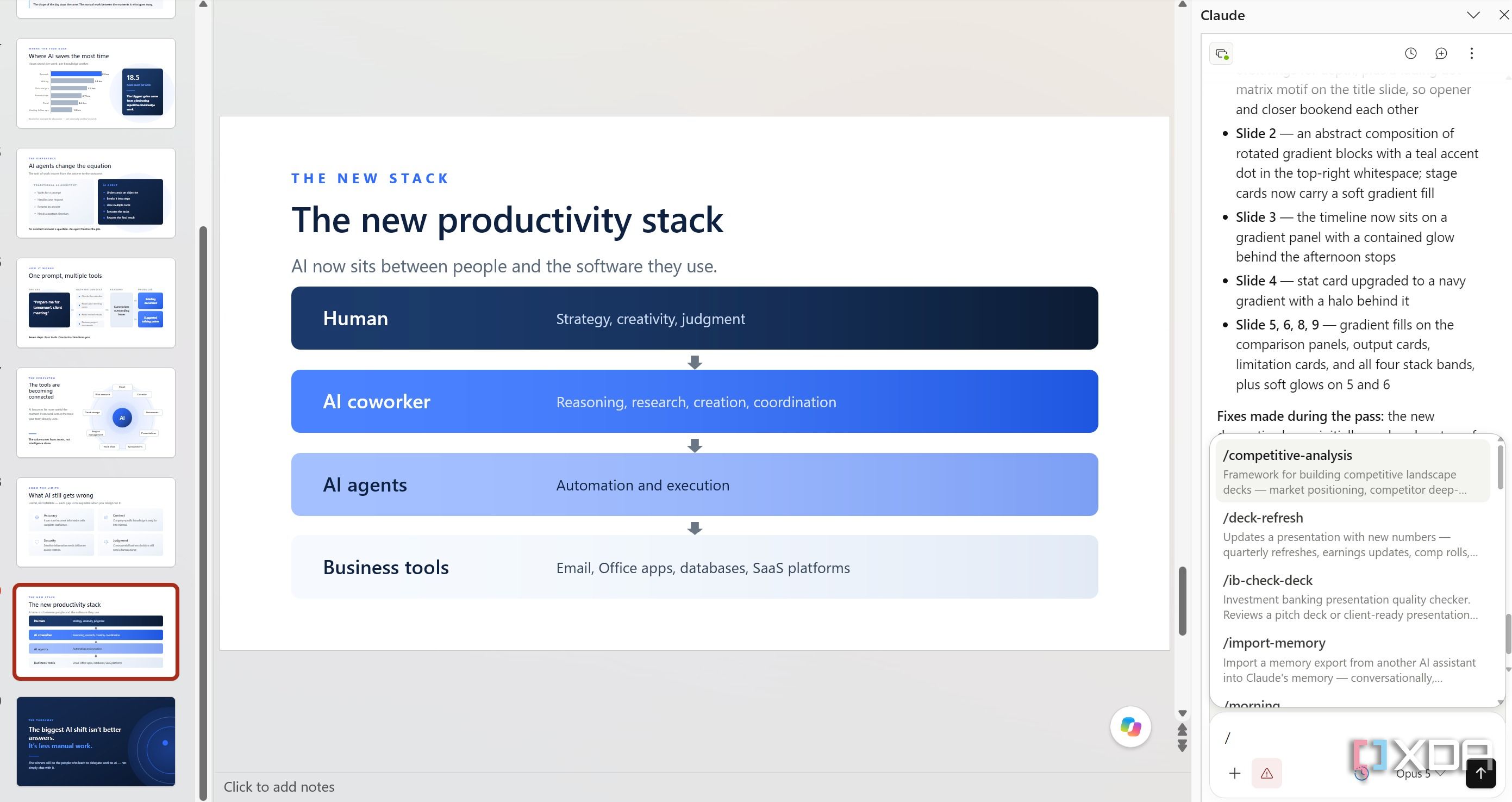Click the slide title 'The new productivity stack'

click(x=507, y=220)
